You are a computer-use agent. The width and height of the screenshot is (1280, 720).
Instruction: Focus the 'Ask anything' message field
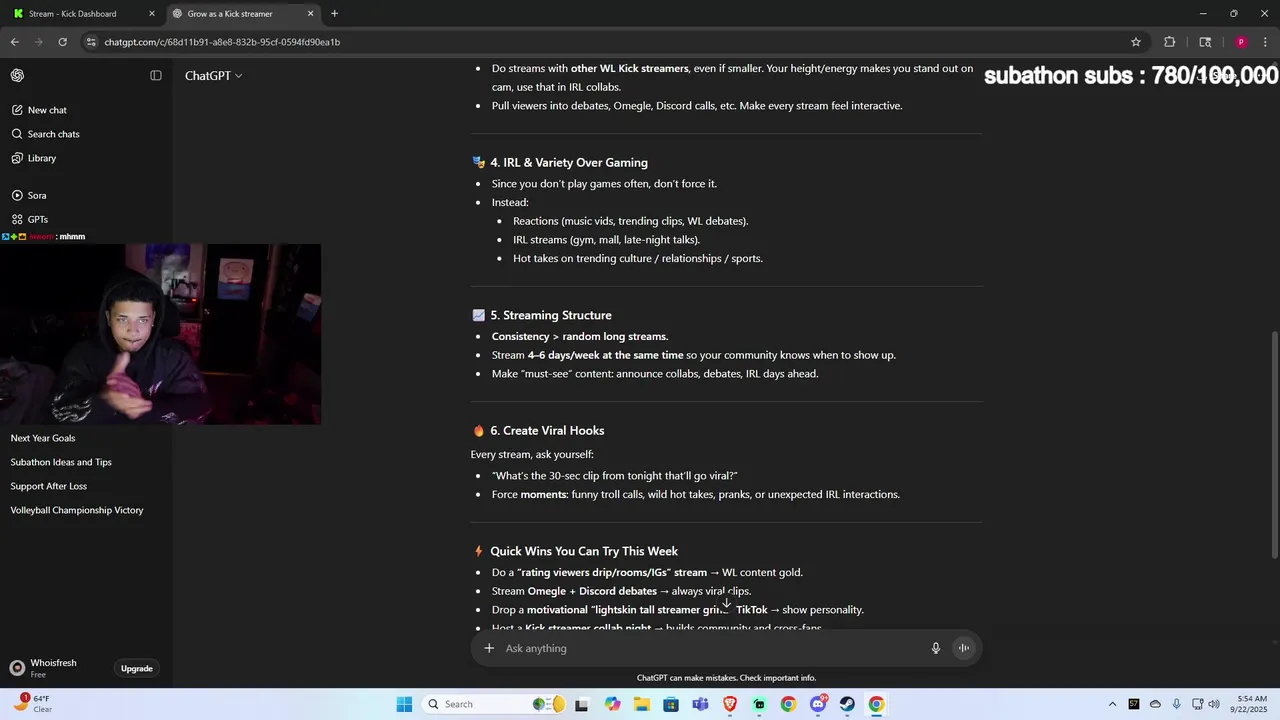click(710, 648)
